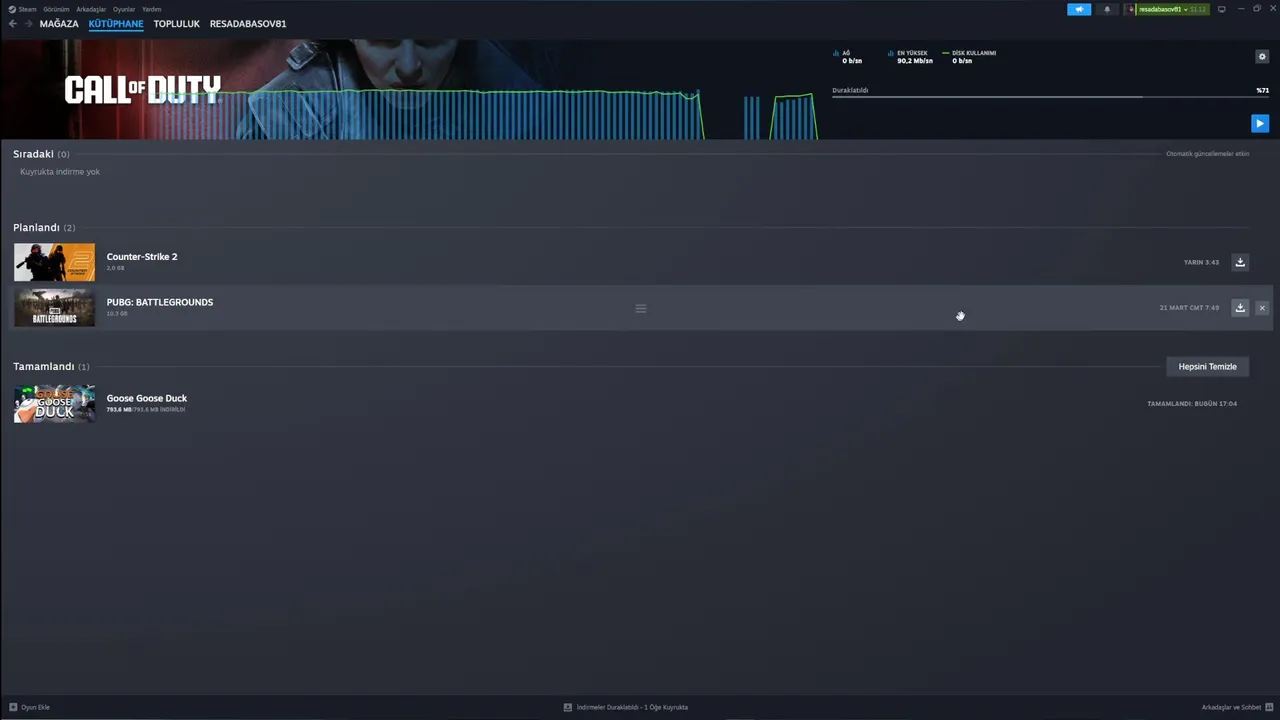Click the EN YÜKSEK peak speed indicator
The width and height of the screenshot is (1280, 720).
[x=911, y=57]
